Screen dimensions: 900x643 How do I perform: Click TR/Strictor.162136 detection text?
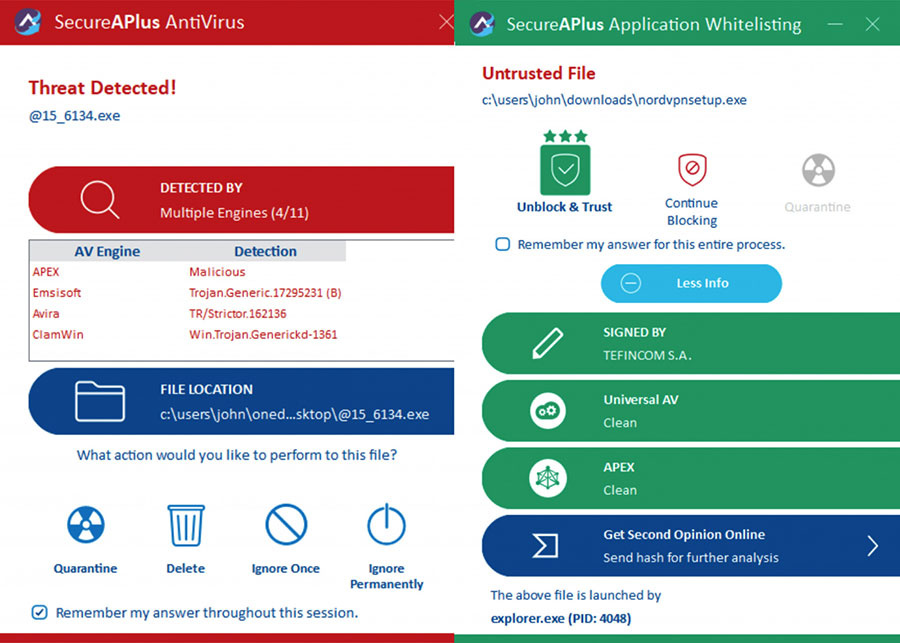tap(238, 313)
